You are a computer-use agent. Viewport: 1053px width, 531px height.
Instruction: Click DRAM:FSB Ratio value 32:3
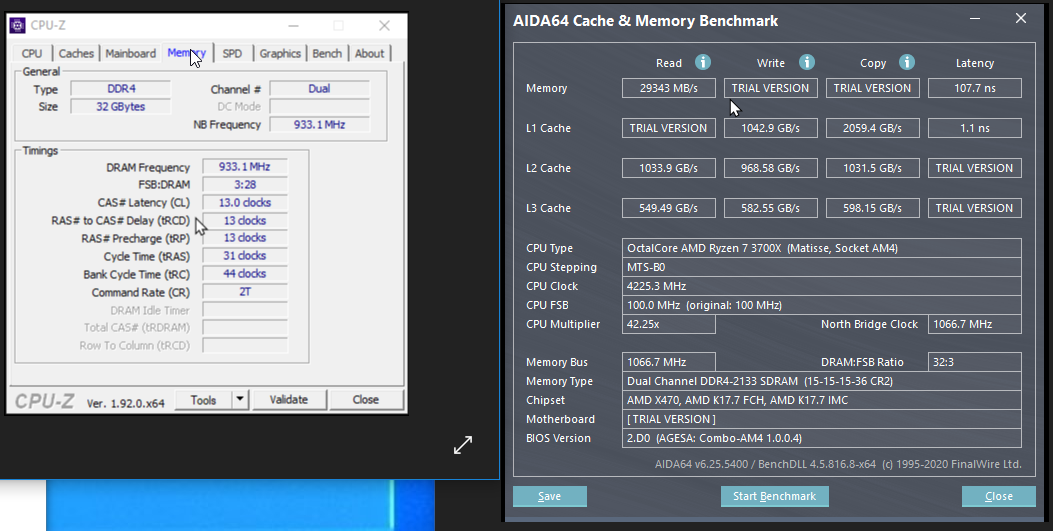(975, 362)
